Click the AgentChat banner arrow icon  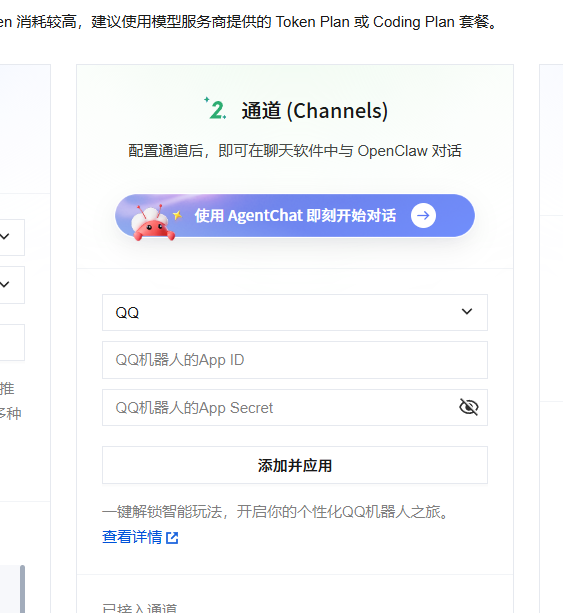[423, 215]
